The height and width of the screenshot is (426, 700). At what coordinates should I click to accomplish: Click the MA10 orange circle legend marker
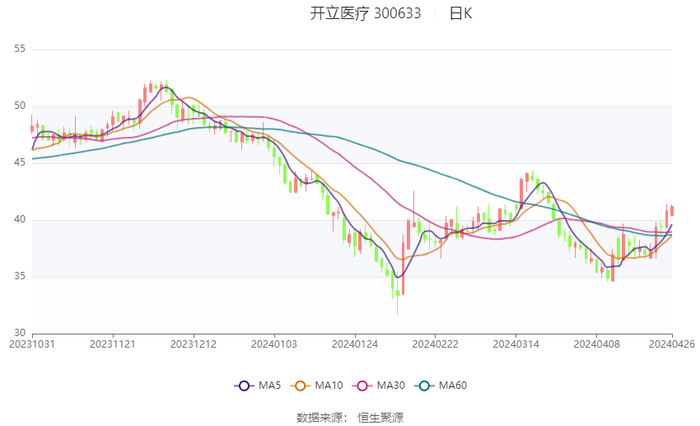click(x=305, y=386)
